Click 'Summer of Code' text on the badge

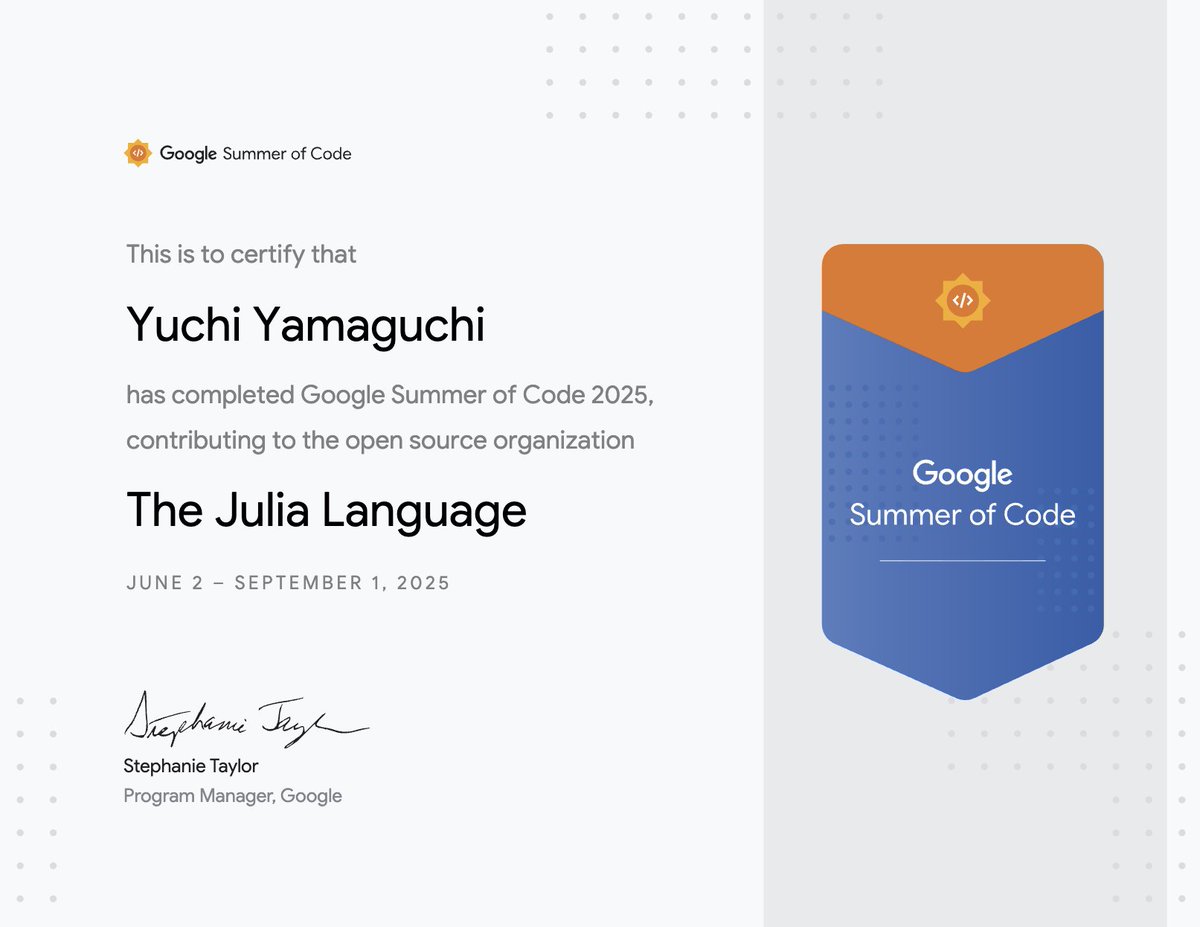click(962, 515)
